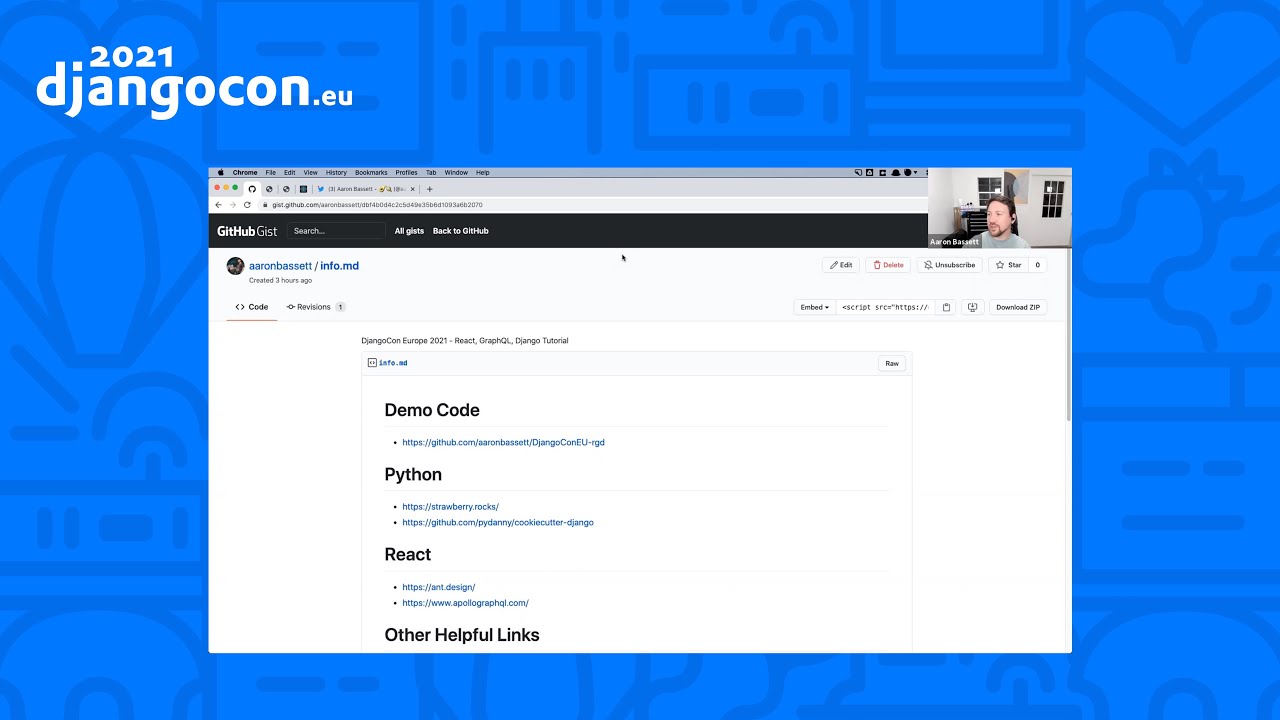Open the History menu
Screen dimensions: 1280x720
pos(336,172)
